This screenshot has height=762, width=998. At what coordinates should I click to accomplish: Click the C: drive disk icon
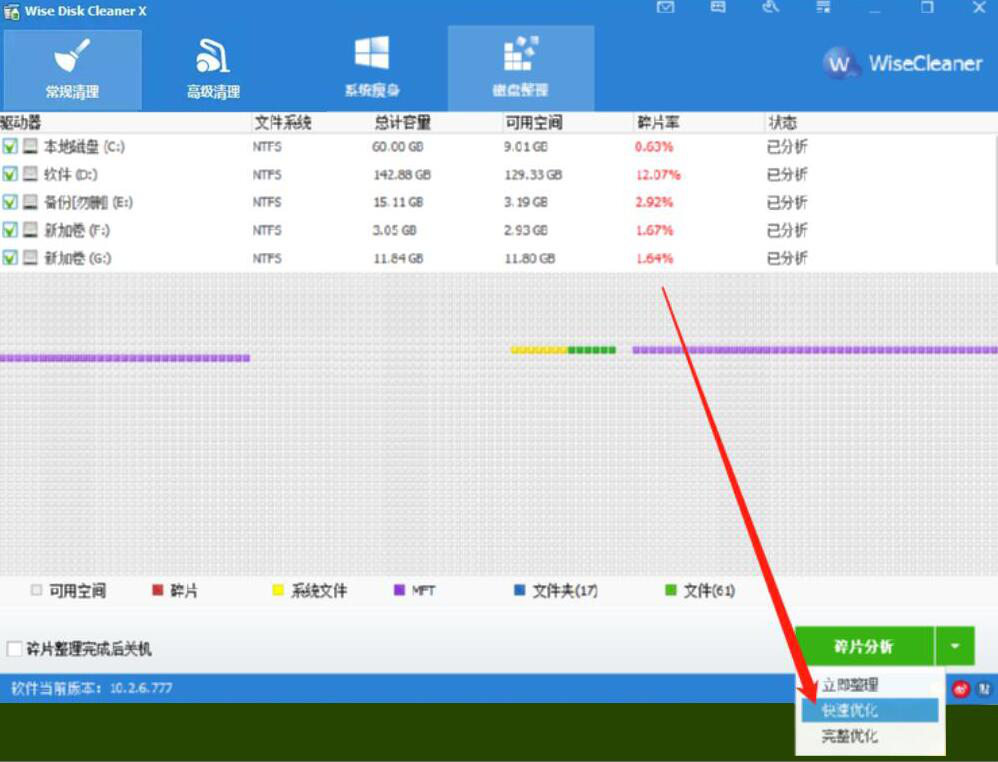pyautogui.click(x=30, y=146)
